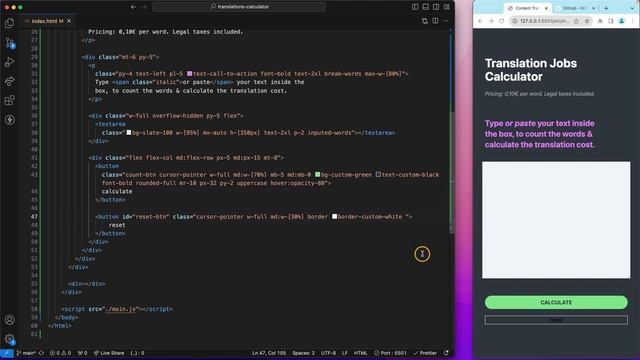The width and height of the screenshot is (640, 360).
Task: Open the Source Control view
Action: coord(9,42)
